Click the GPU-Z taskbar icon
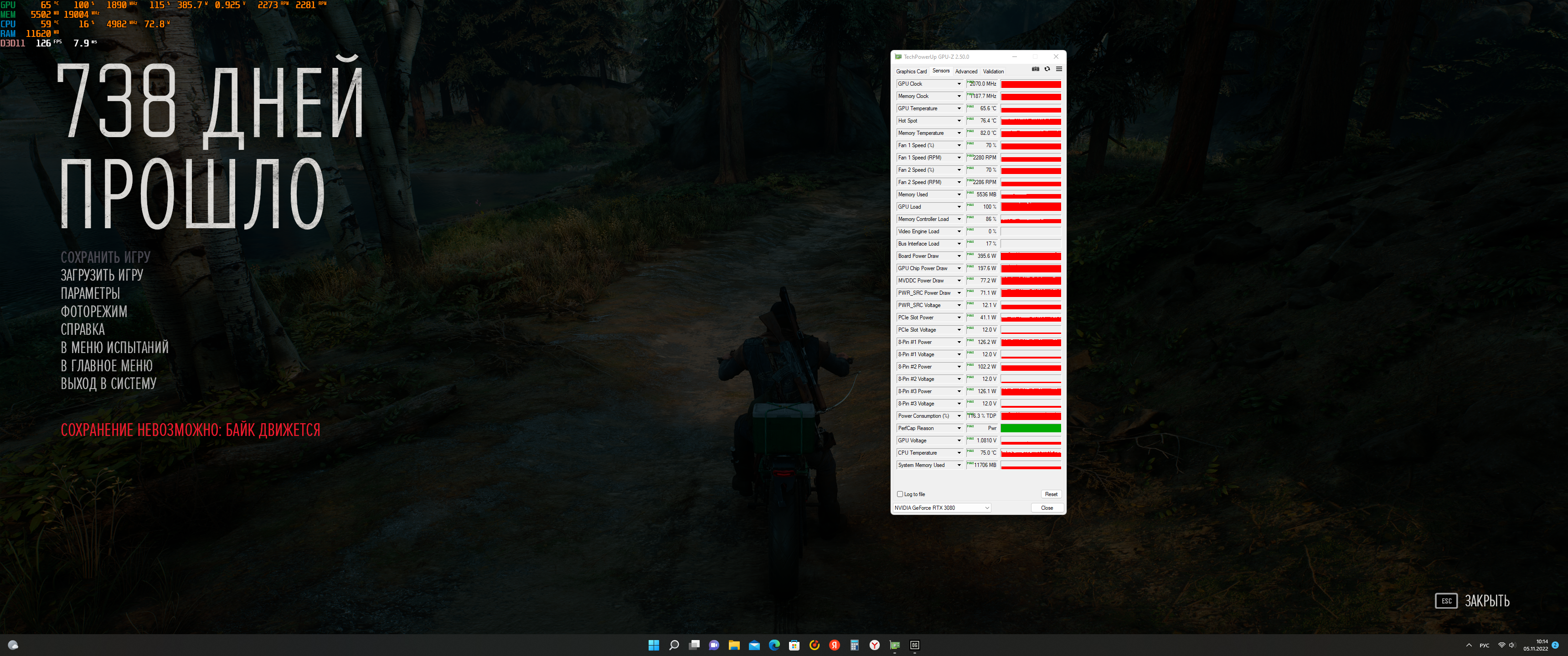The image size is (1568, 656). (894, 645)
